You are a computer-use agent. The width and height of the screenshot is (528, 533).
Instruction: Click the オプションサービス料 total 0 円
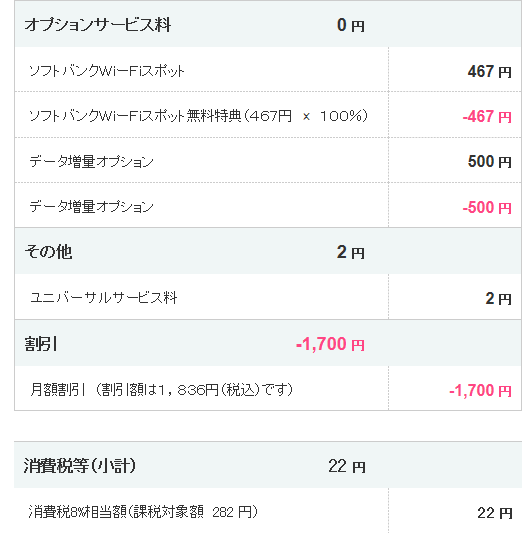pos(351,25)
